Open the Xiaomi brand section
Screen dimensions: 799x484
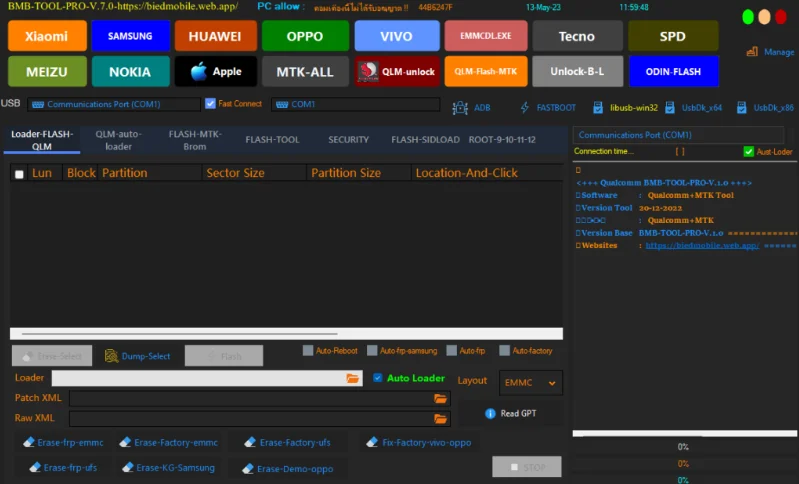coord(47,36)
